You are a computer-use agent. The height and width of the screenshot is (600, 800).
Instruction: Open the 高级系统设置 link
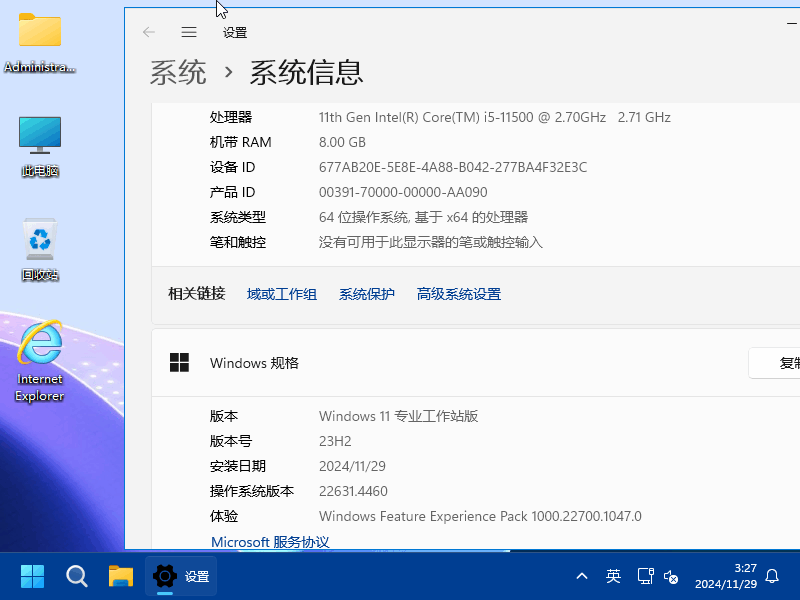pos(459,294)
